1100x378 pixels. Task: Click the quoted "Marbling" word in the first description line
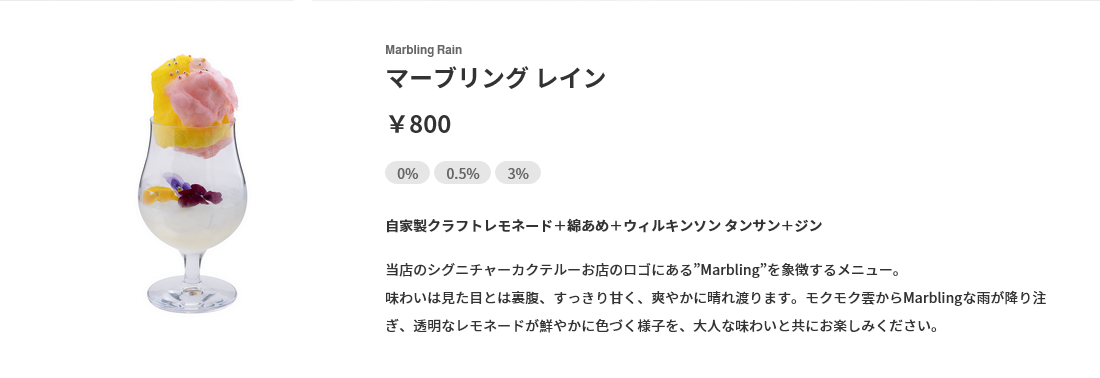[731, 270]
